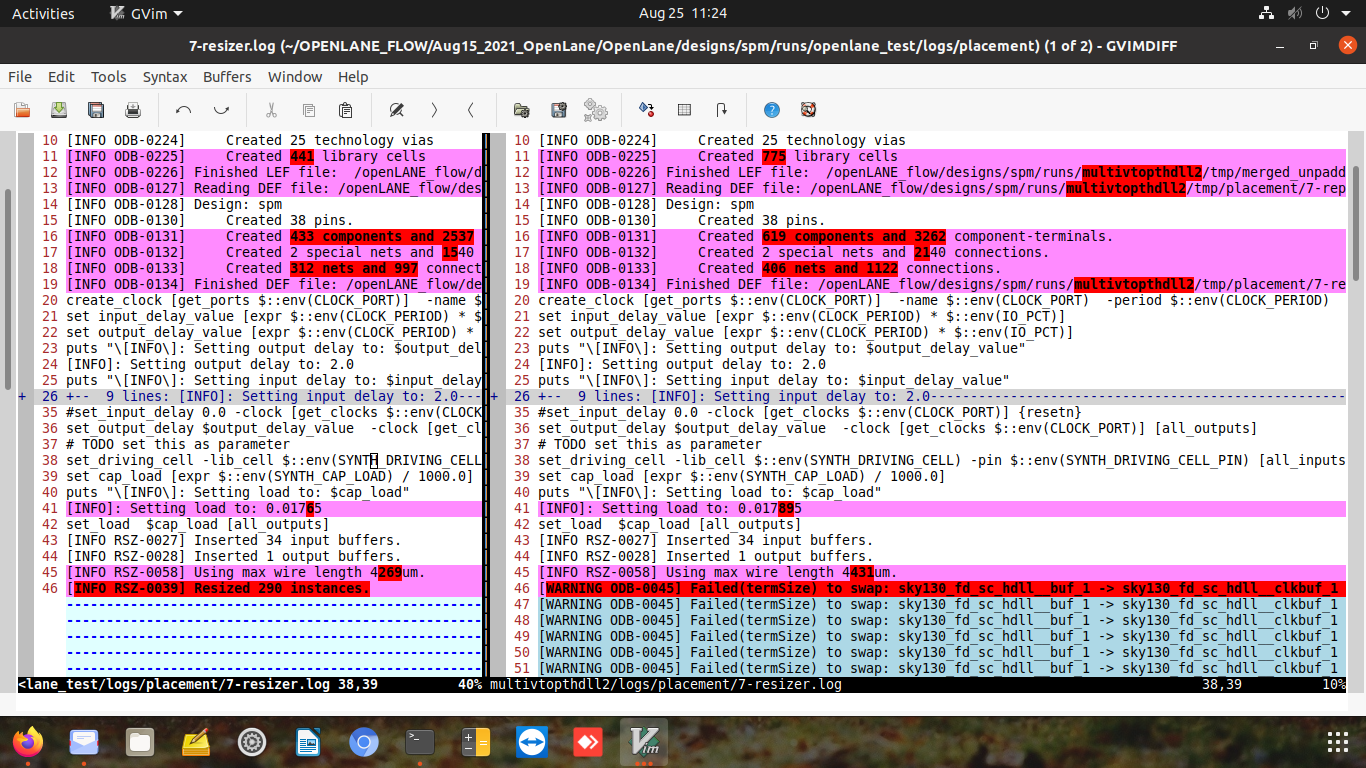
Task: Open Help via blue question mark icon
Action: coord(771,110)
